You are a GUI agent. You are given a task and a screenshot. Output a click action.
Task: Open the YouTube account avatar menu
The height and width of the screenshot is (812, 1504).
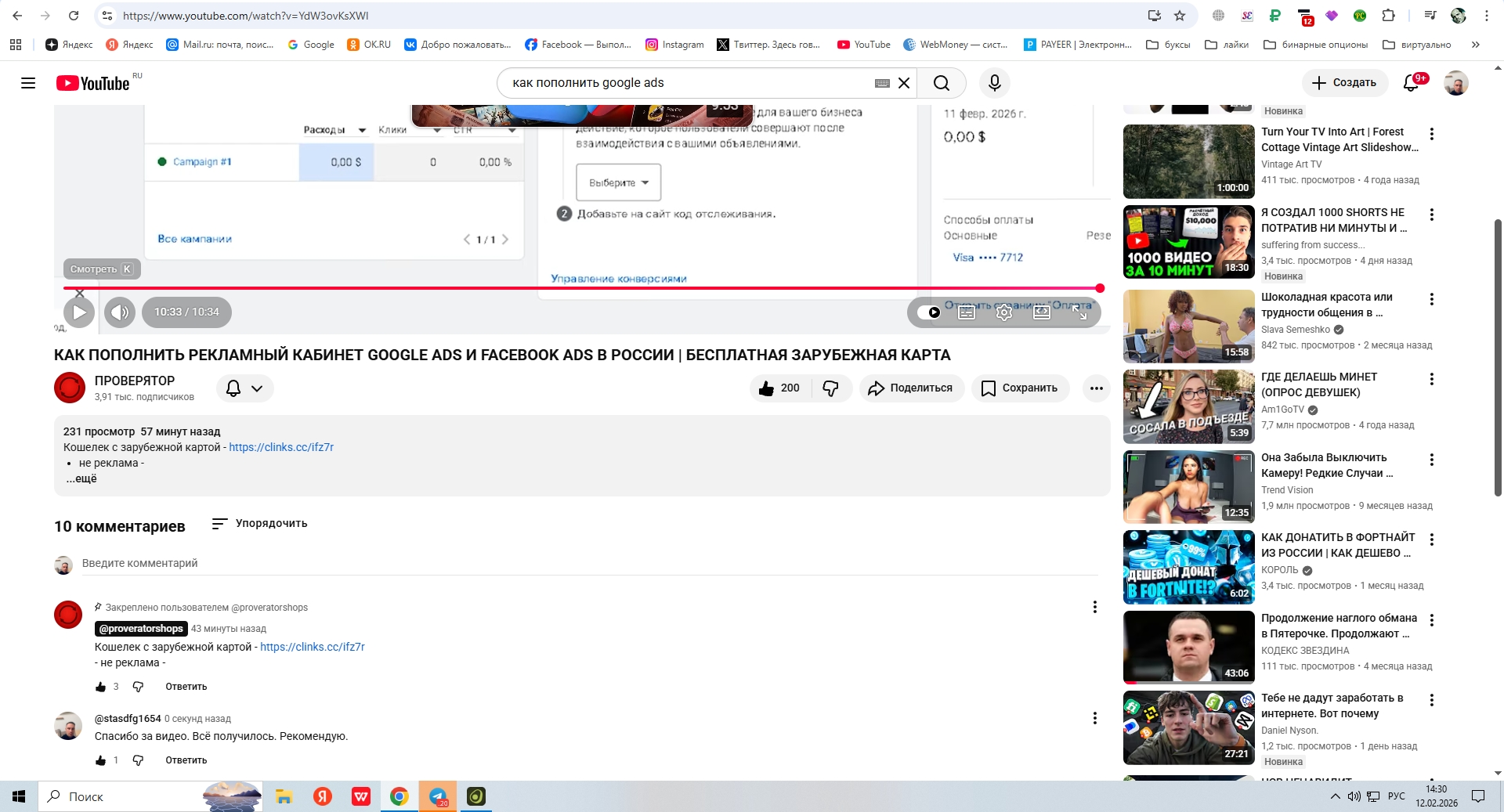click(1456, 83)
